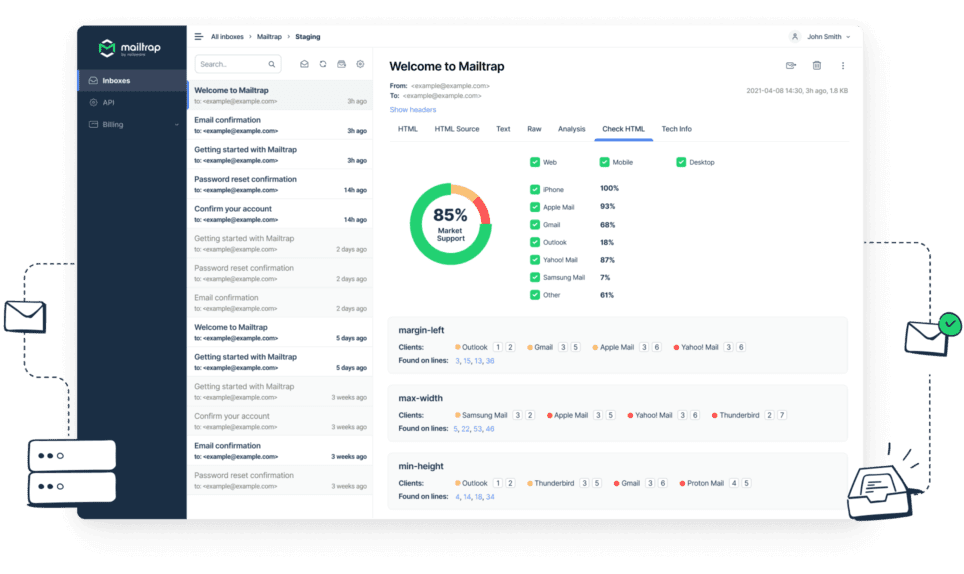Image resolution: width=964 pixels, height=574 pixels.
Task: Select the Check HTML tab
Action: 623,129
